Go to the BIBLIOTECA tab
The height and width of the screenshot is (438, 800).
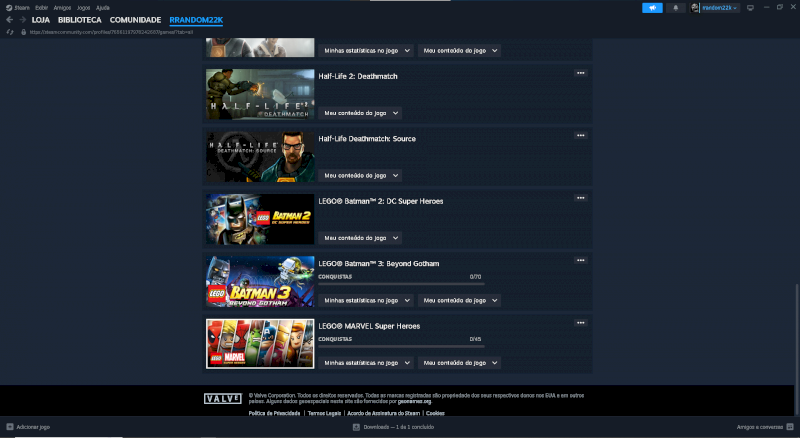(x=80, y=20)
